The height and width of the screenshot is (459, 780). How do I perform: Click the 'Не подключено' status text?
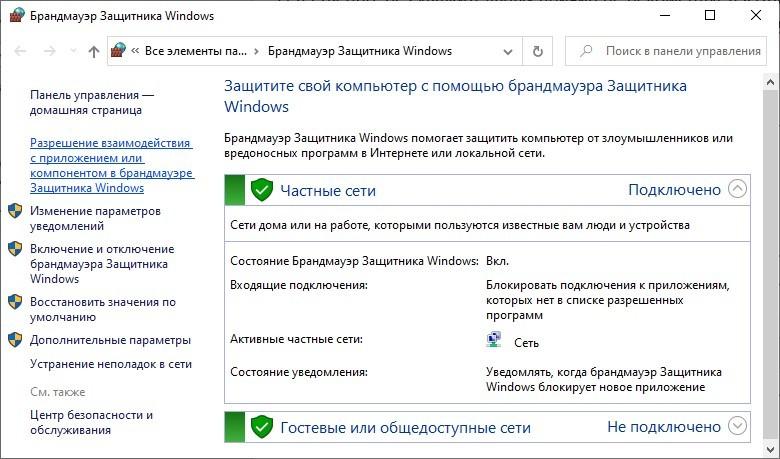(x=664, y=427)
